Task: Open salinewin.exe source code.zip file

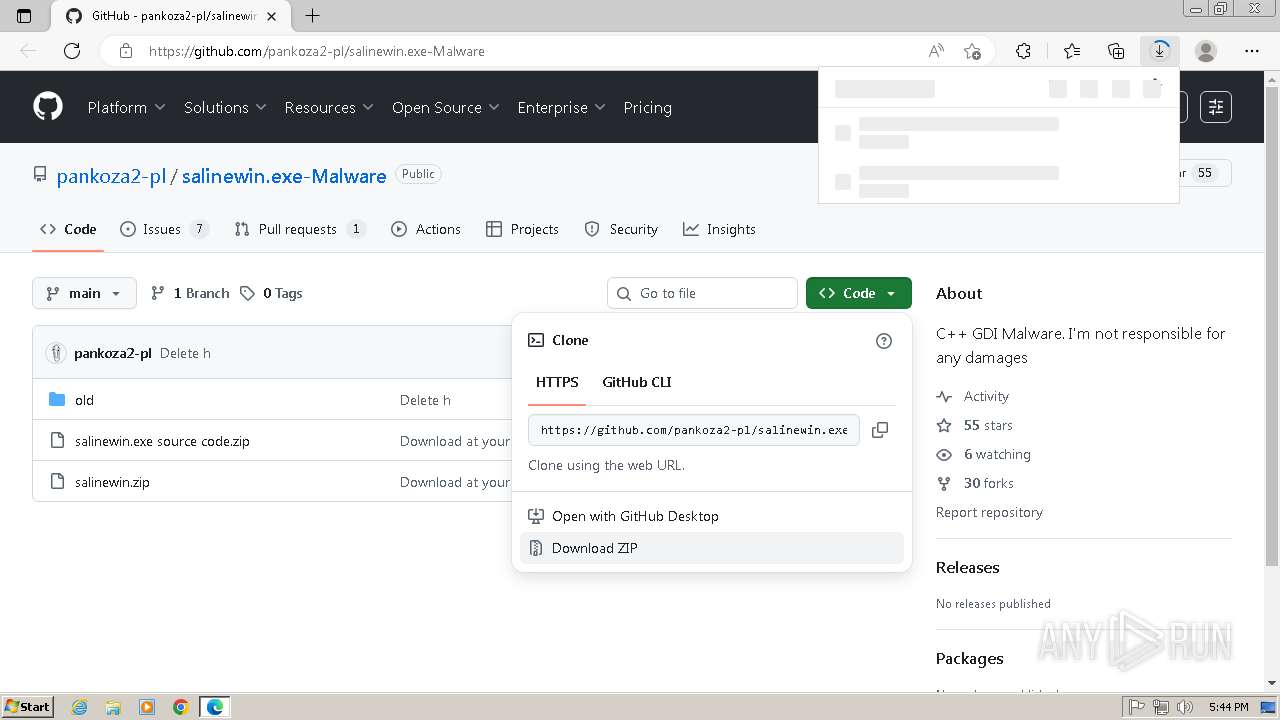Action: tap(162, 441)
